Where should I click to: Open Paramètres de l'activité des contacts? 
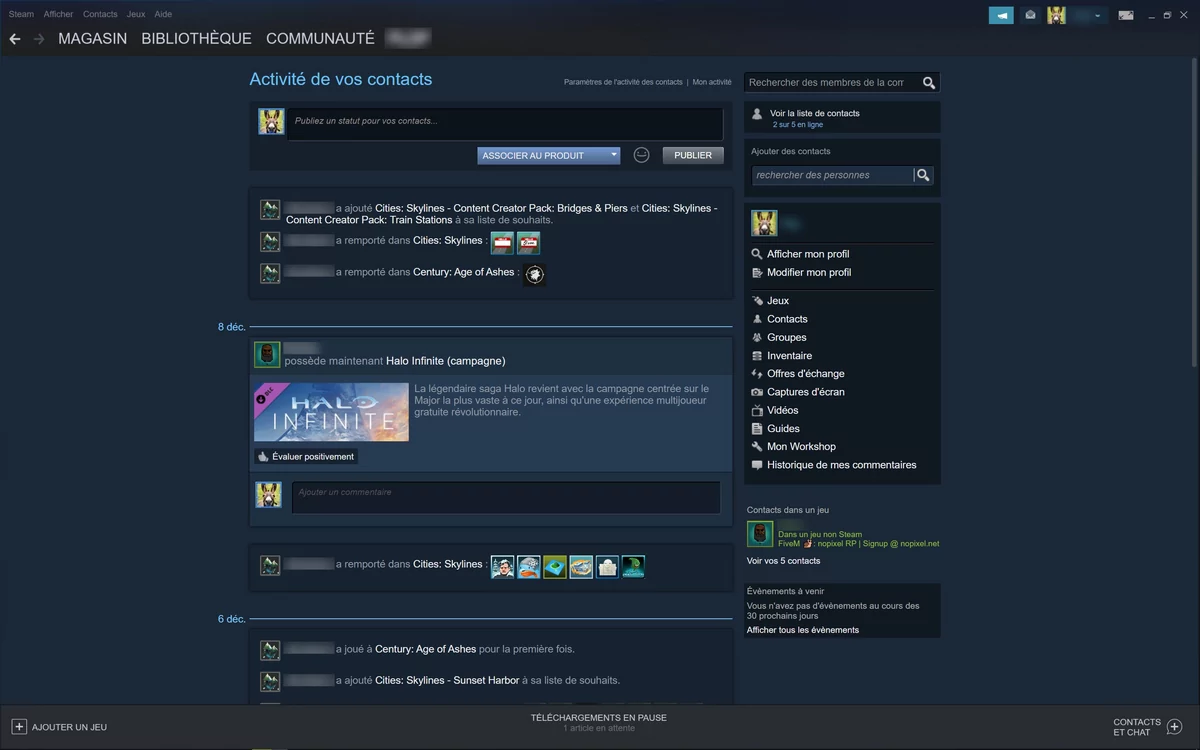(x=623, y=82)
